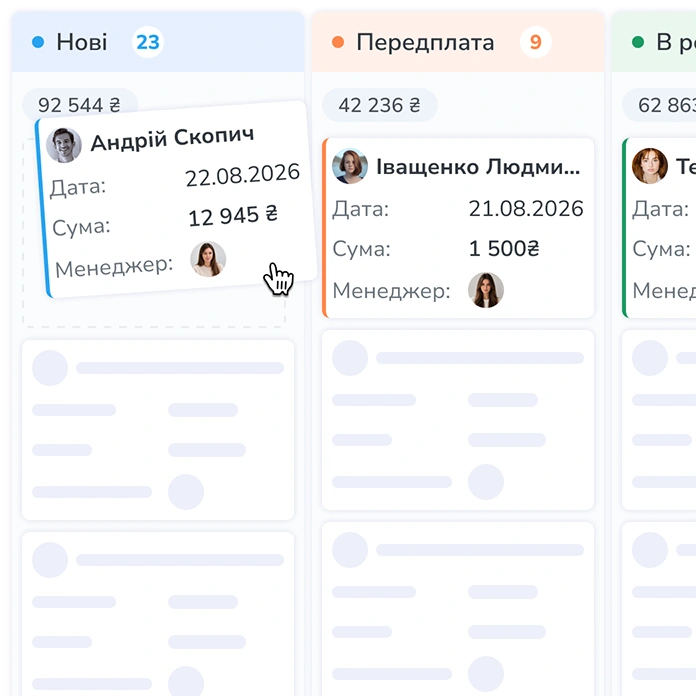Viewport: 696px width, 696px height.
Task: Click the Сума: label on Андрій Скопич card
Action: [81, 227]
